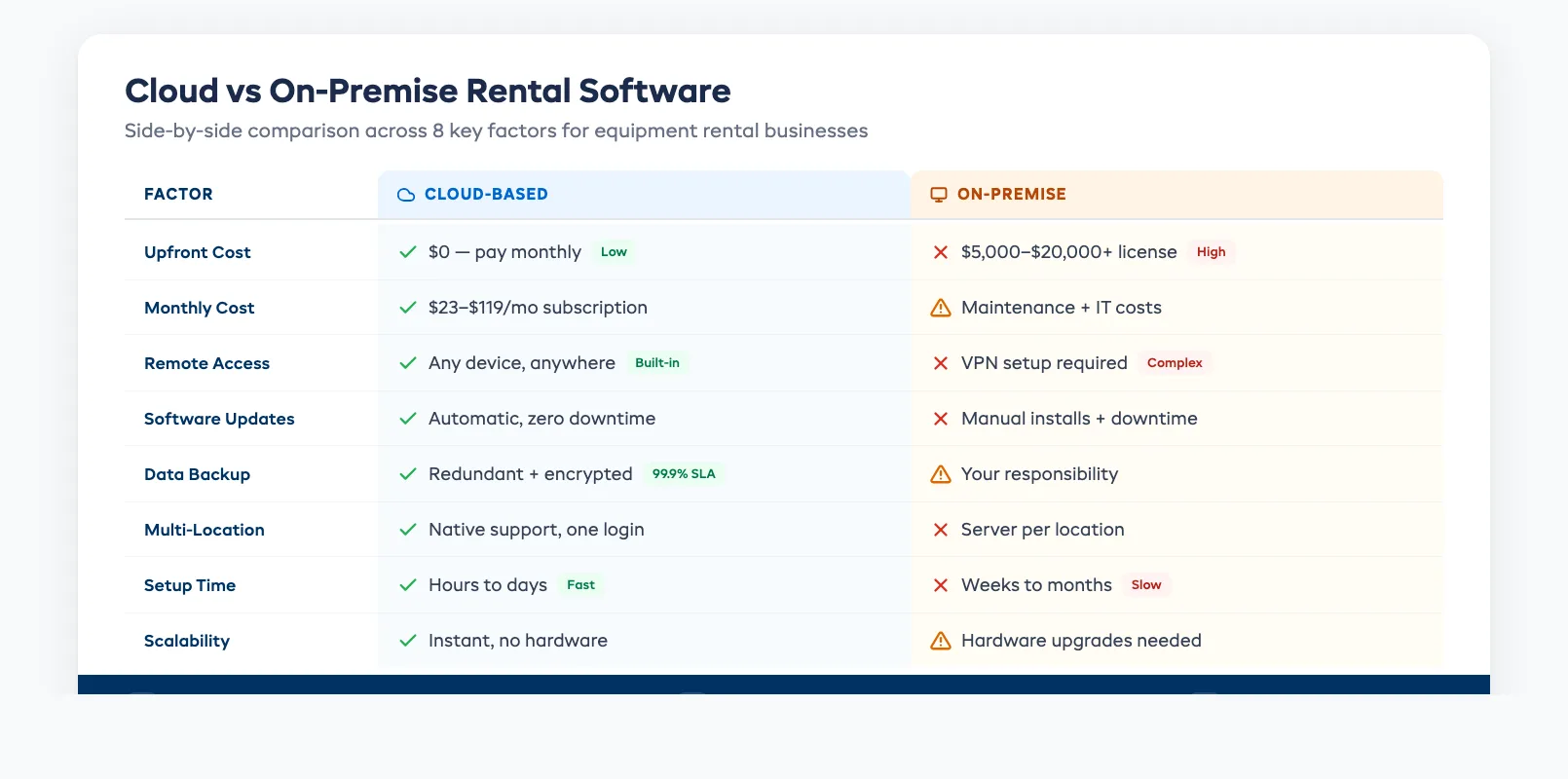Click the green checkmark in Multi-Location row
This screenshot has height=779, width=1568.
tap(408, 530)
